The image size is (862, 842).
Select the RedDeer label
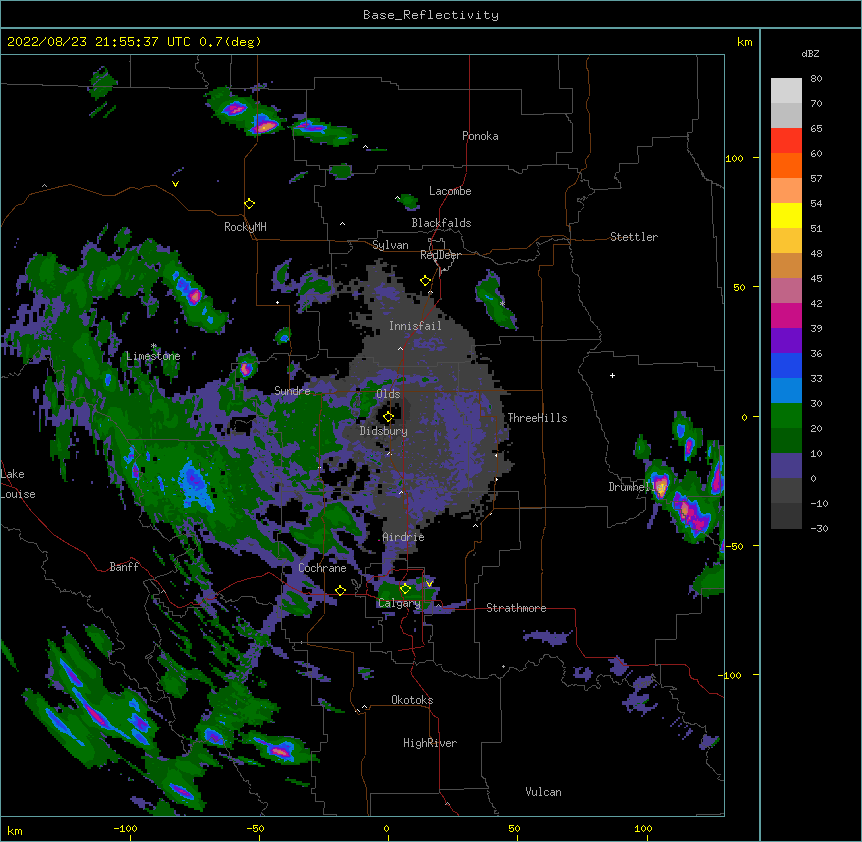click(440, 255)
